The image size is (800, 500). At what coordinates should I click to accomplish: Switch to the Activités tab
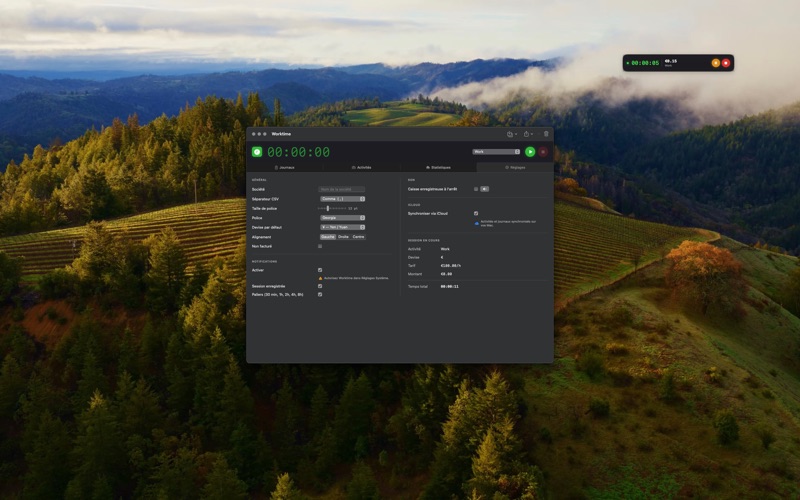pos(361,167)
